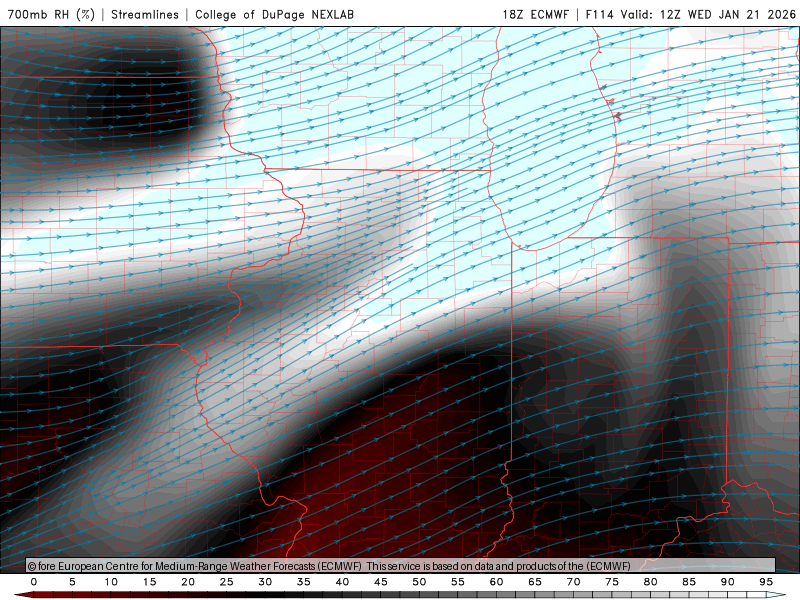Click "College of DuPage NEXLAB" header text
This screenshot has width=800, height=600.
[x=274, y=14]
